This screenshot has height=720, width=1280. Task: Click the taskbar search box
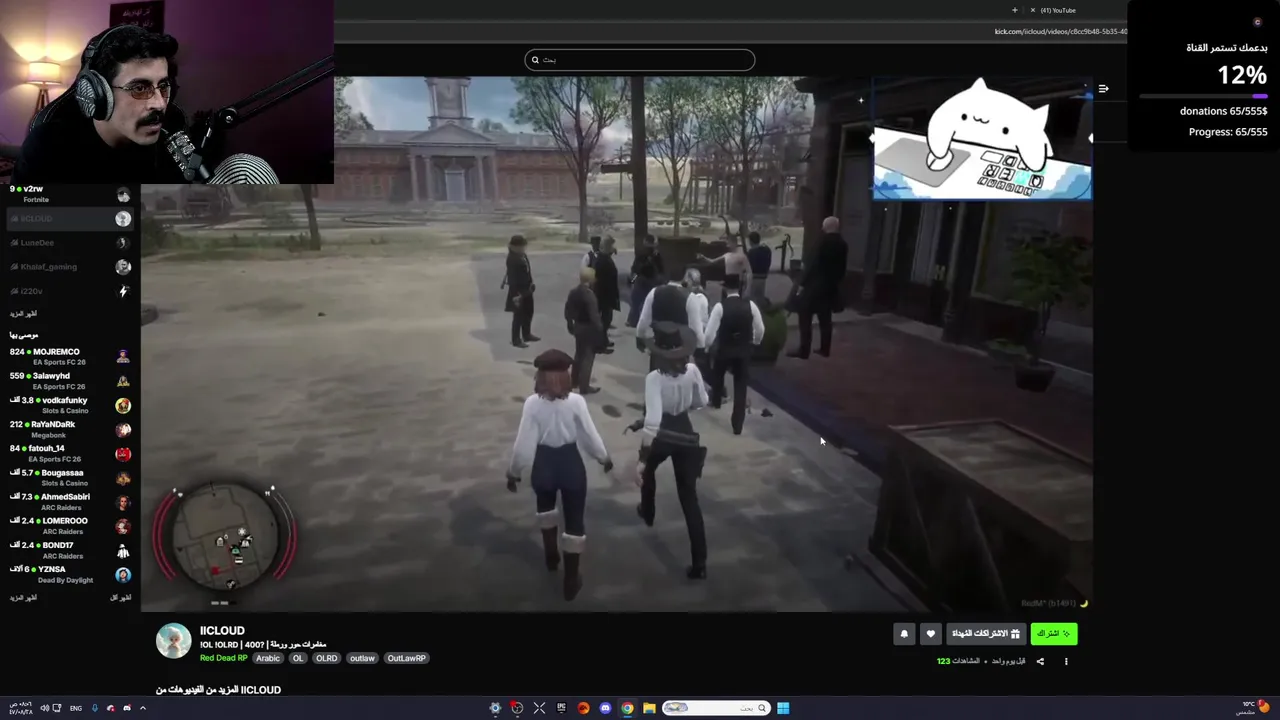715,708
